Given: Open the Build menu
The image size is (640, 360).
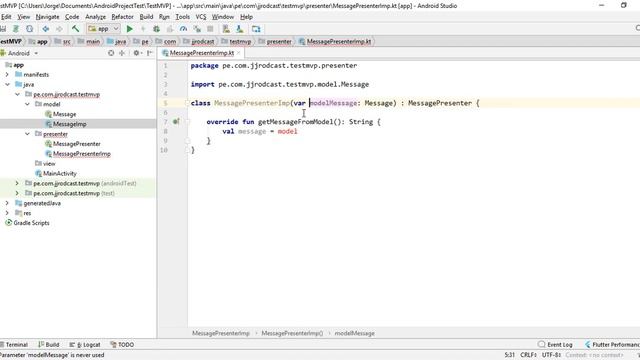Looking at the screenshot, I should tap(146, 17).
